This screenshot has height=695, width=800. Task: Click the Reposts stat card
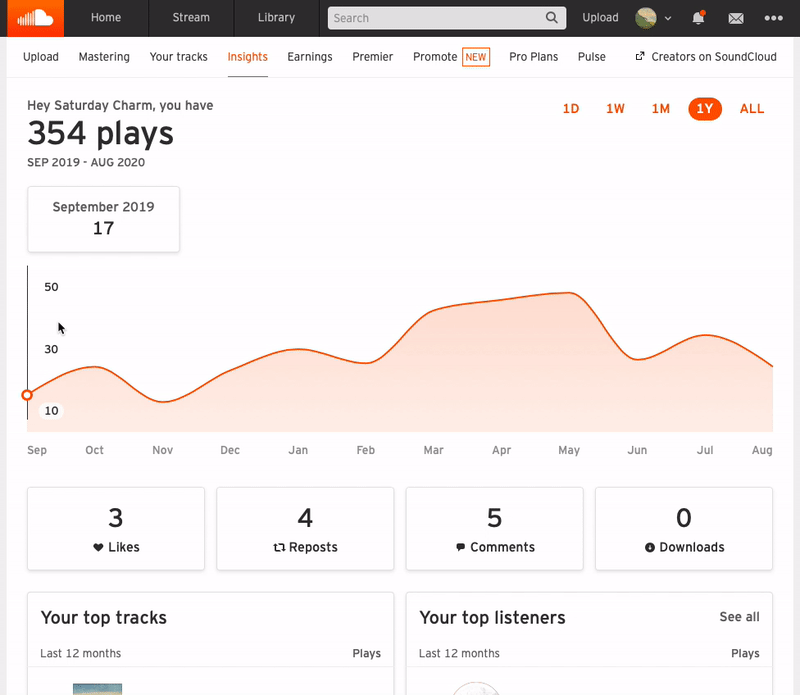[x=305, y=529]
